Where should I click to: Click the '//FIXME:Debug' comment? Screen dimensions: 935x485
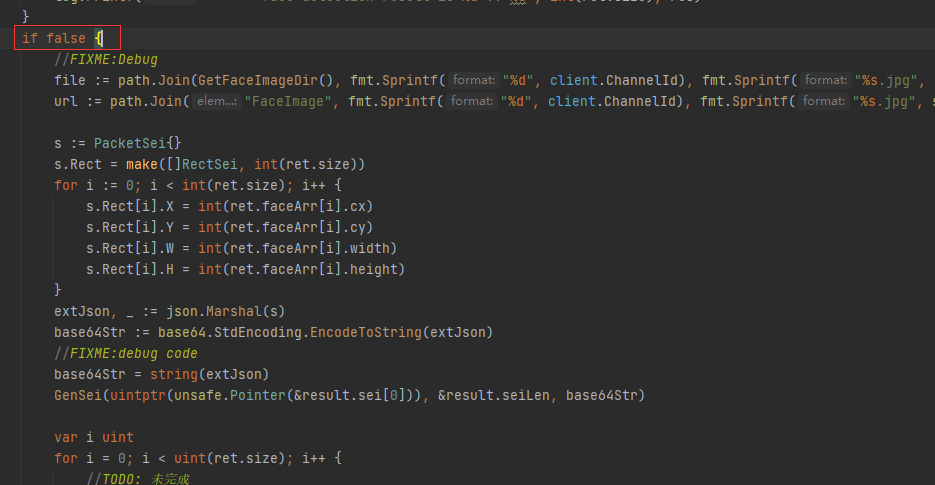tap(106, 60)
